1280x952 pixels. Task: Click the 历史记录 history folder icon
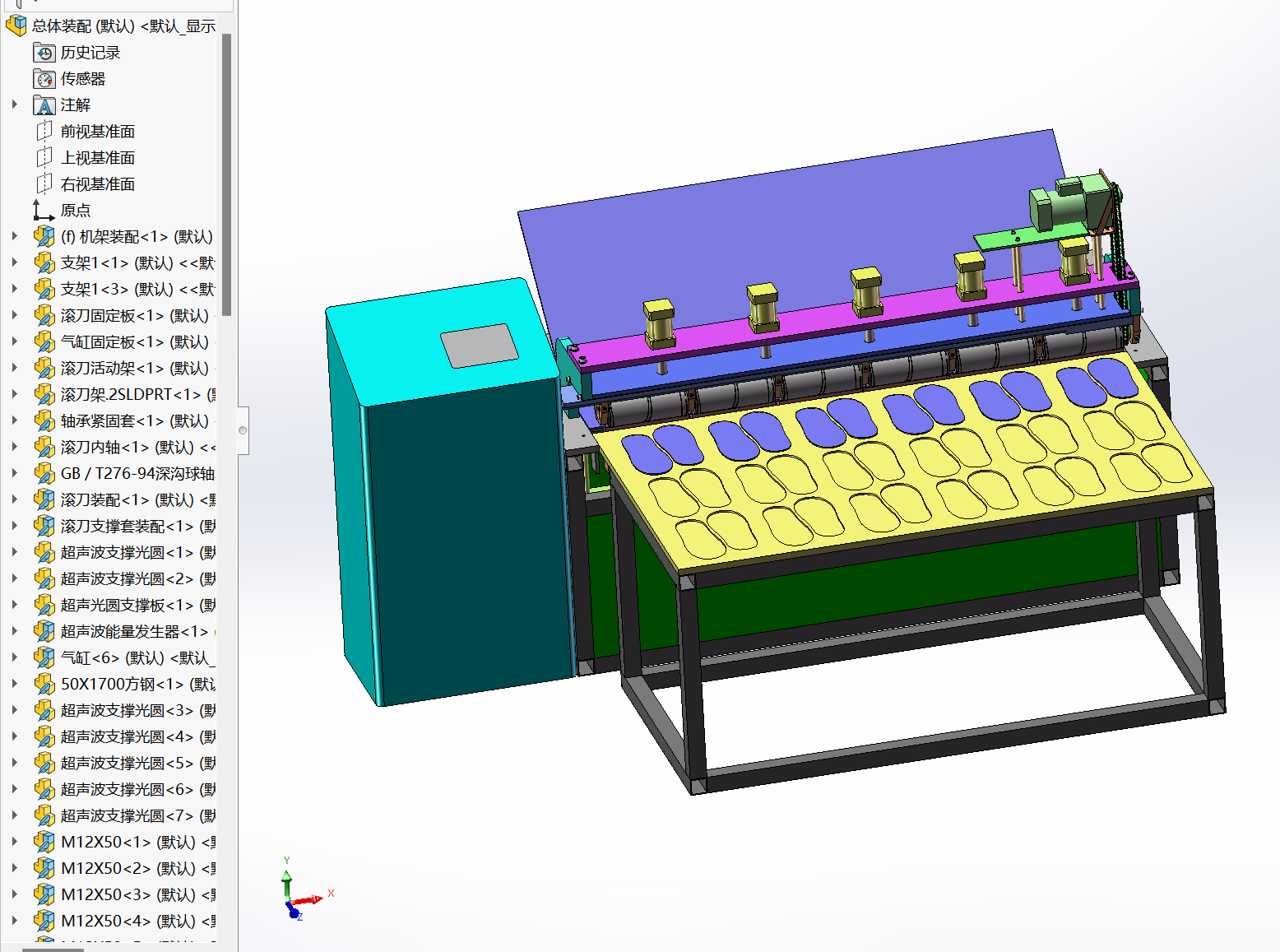44,53
